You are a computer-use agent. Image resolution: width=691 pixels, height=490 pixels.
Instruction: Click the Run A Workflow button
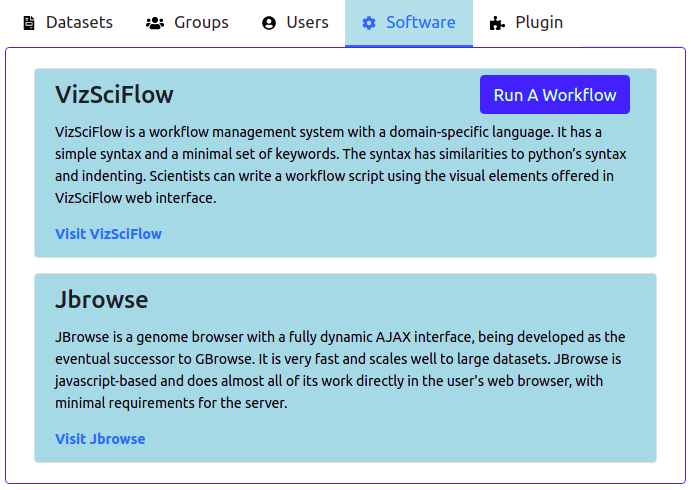click(x=555, y=95)
